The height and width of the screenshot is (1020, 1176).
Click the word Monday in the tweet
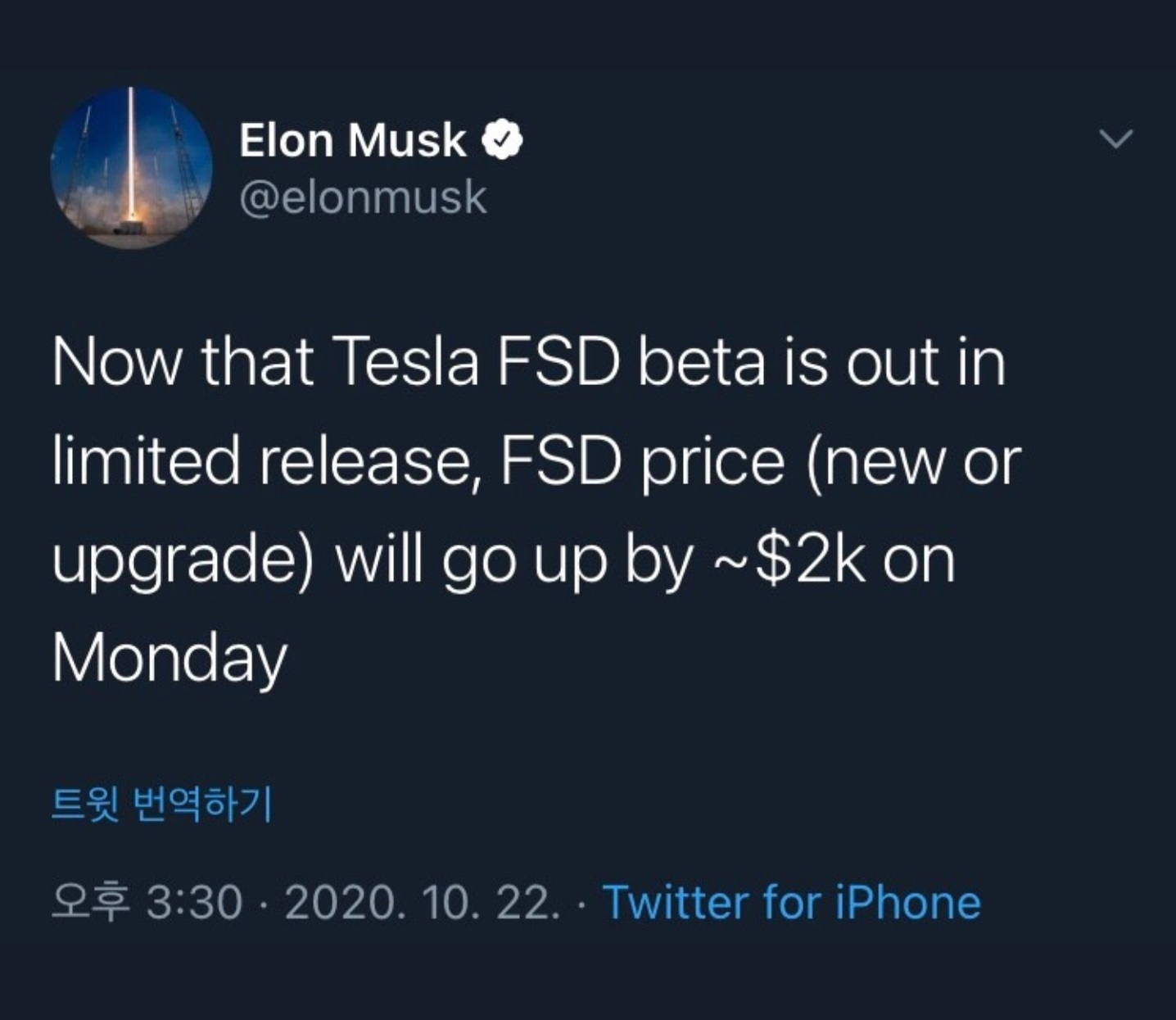tap(170, 659)
